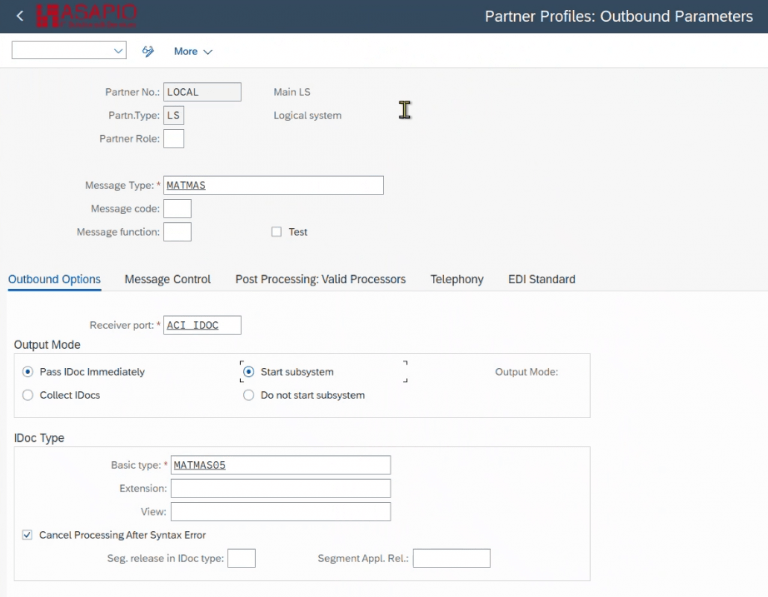Screen dimensions: 768x597
Task: Click the Segment Appl. Rel. field
Action: point(451,558)
